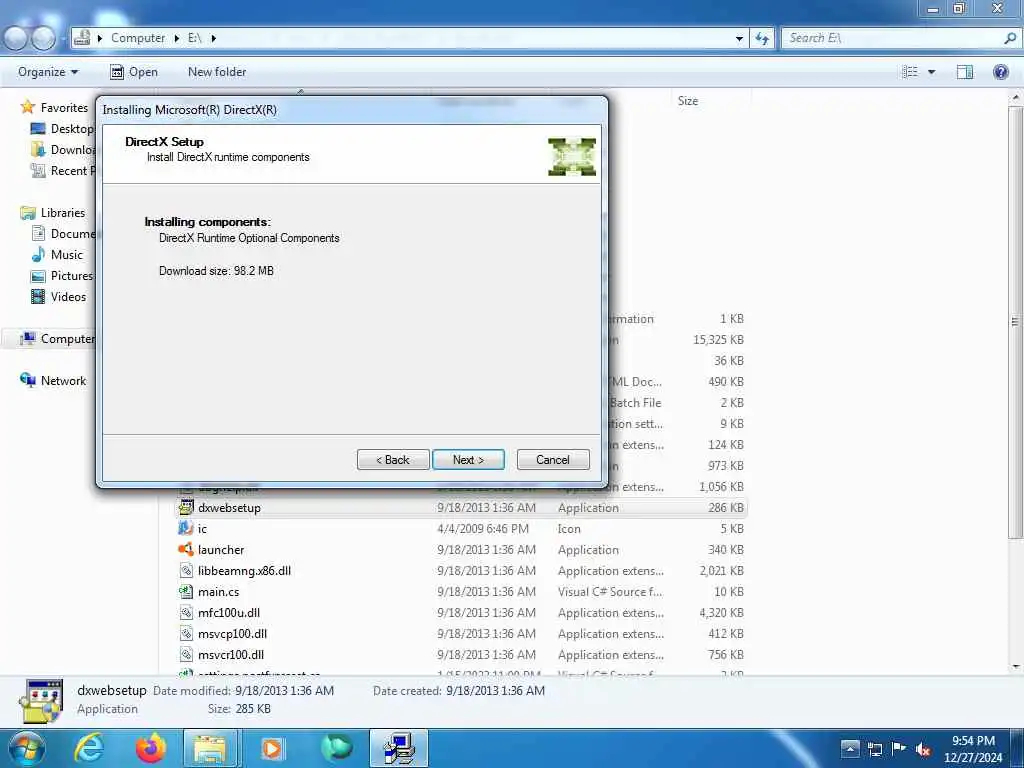Open Videos library
1024x768 pixels.
point(59,296)
